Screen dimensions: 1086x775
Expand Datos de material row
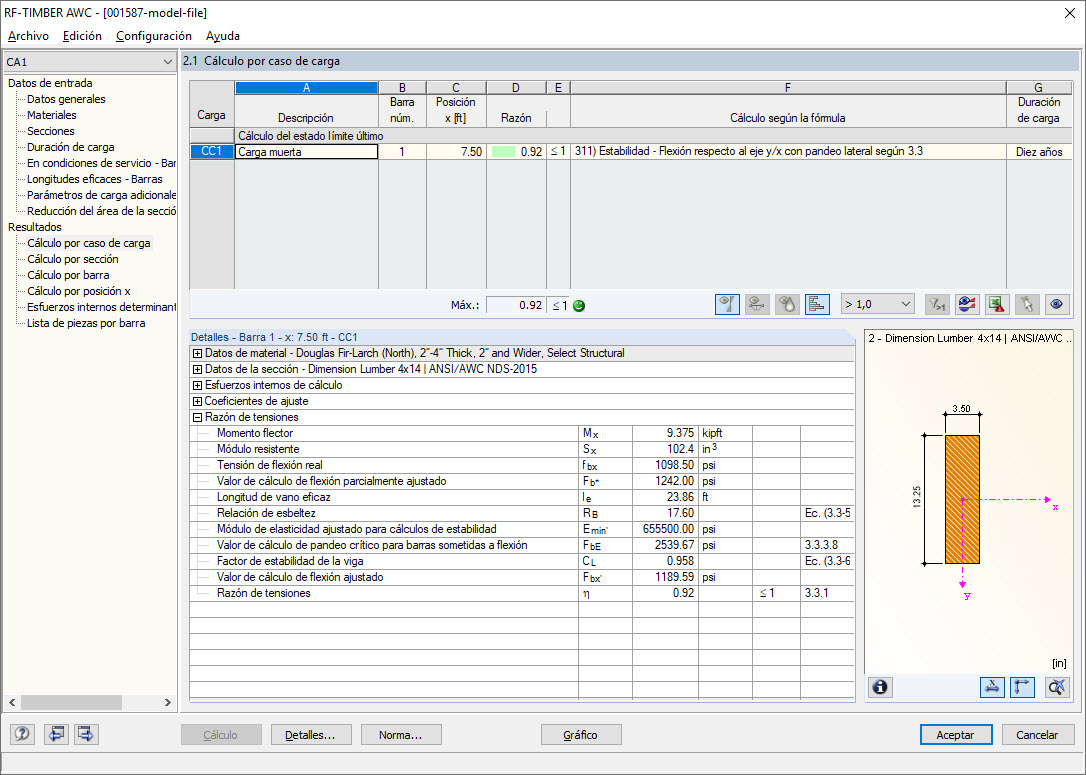(x=197, y=353)
